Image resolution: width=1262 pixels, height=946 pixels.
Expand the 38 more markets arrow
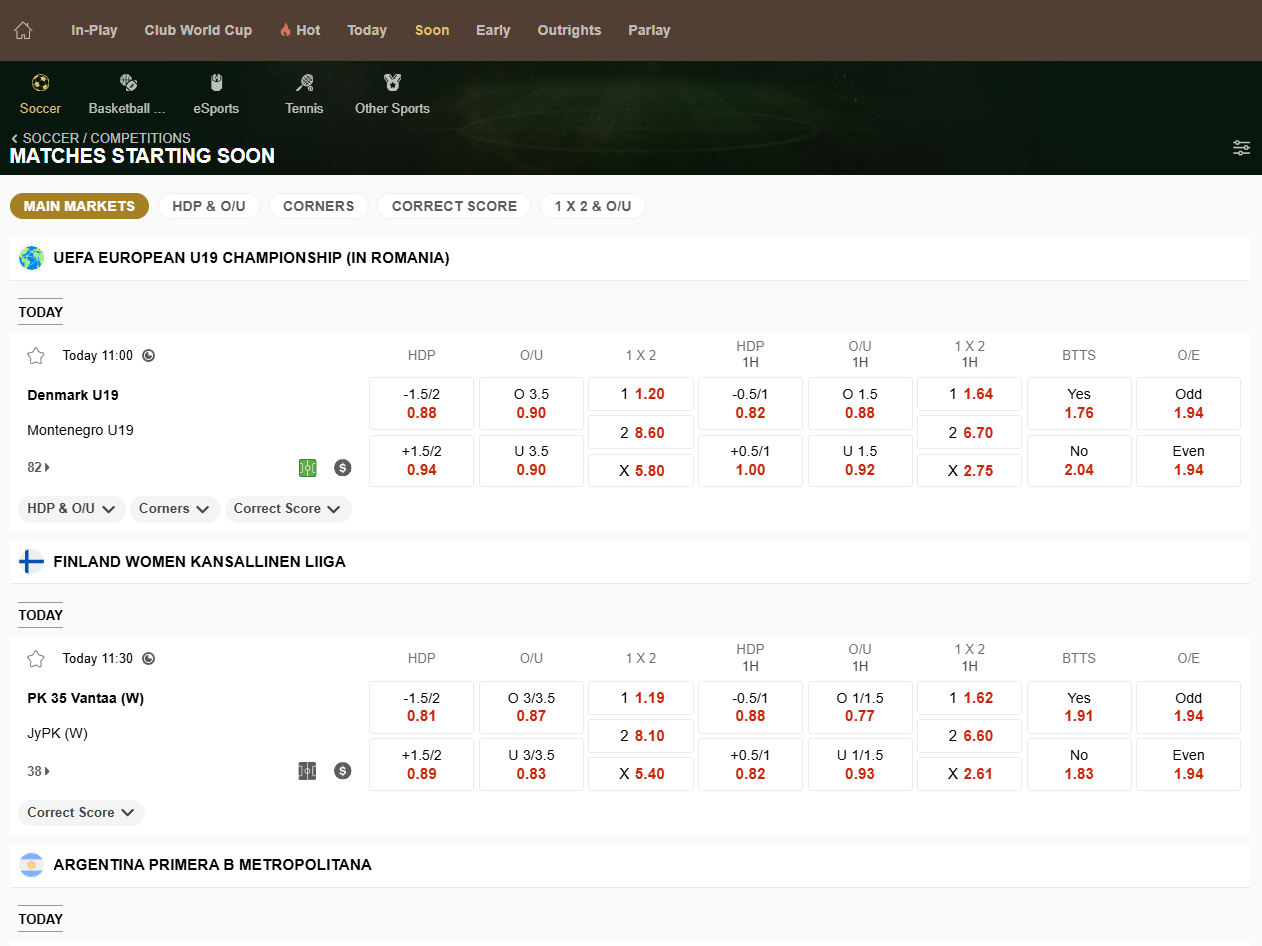[x=39, y=771]
